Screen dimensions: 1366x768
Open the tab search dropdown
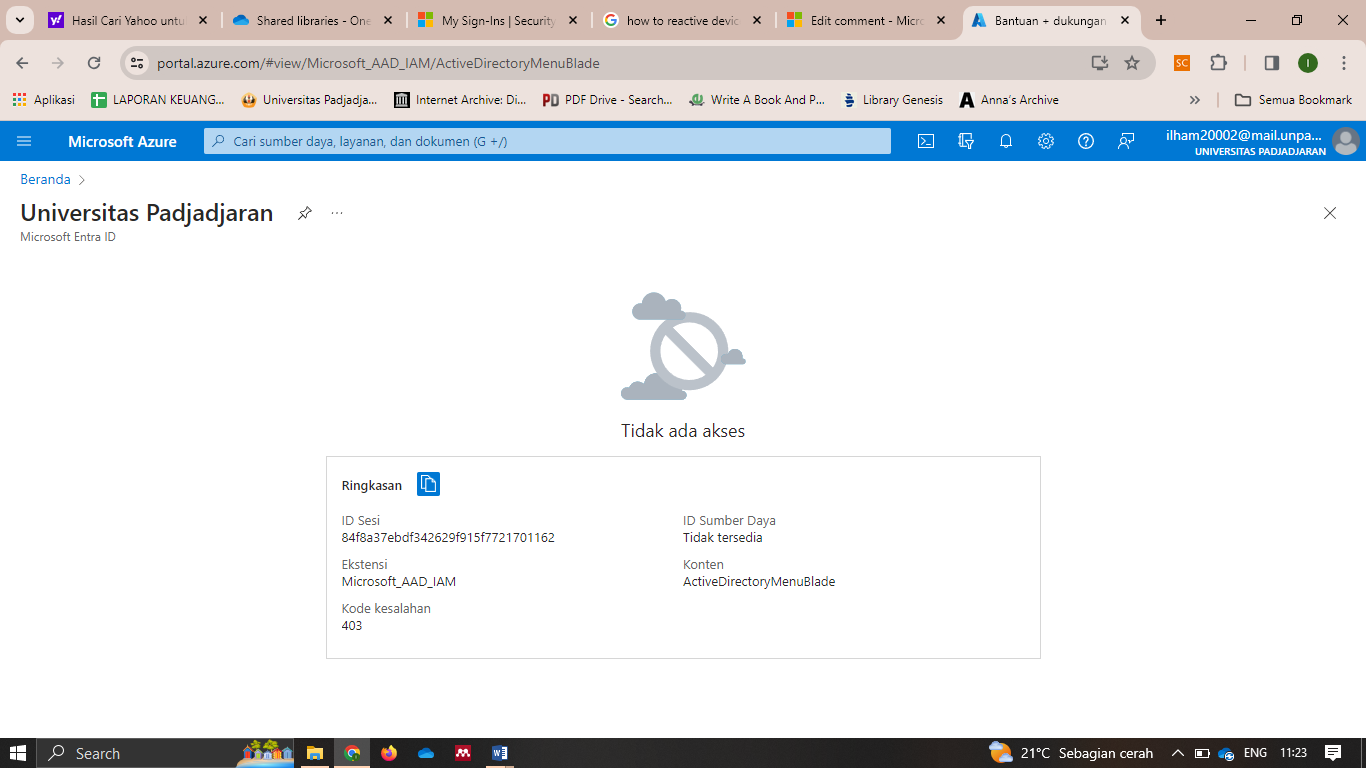pos(19,20)
